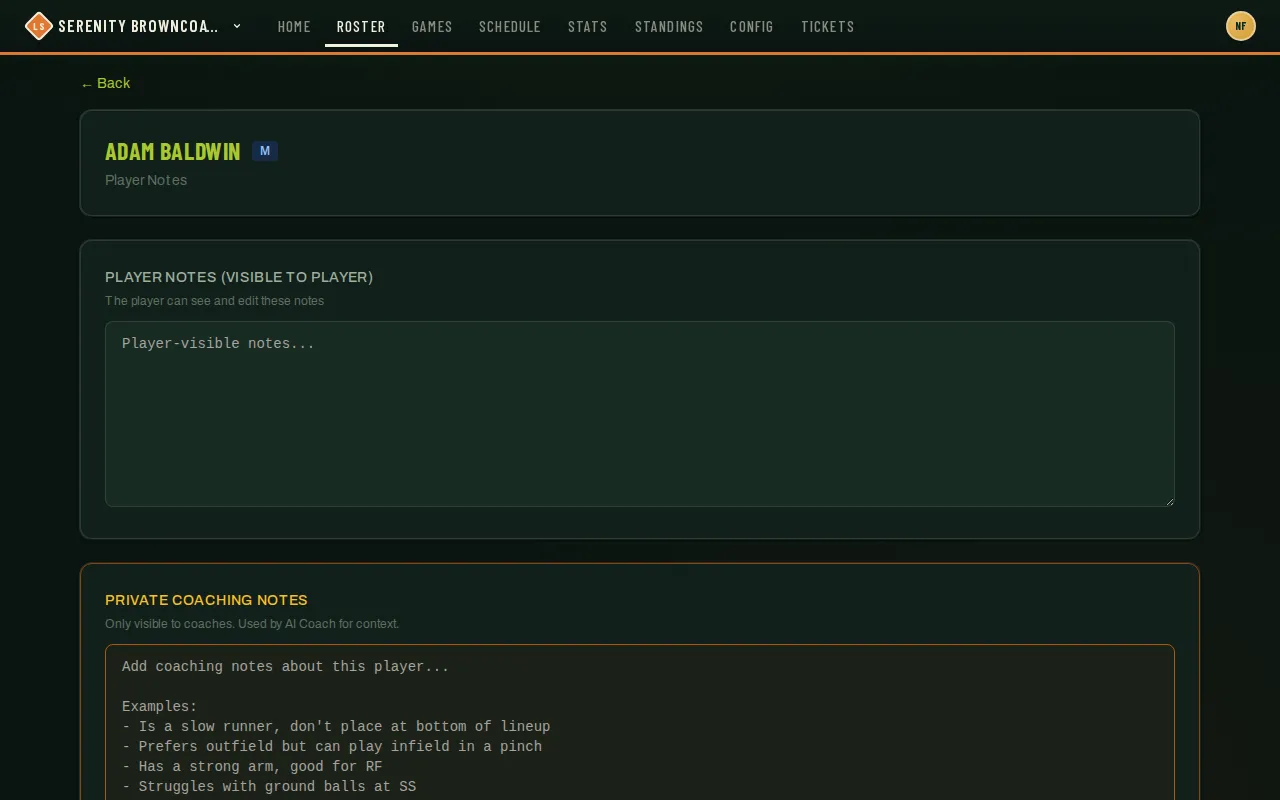Viewport: 1280px width, 800px height.
Task: Go to the Home tab
Action: pos(294,27)
